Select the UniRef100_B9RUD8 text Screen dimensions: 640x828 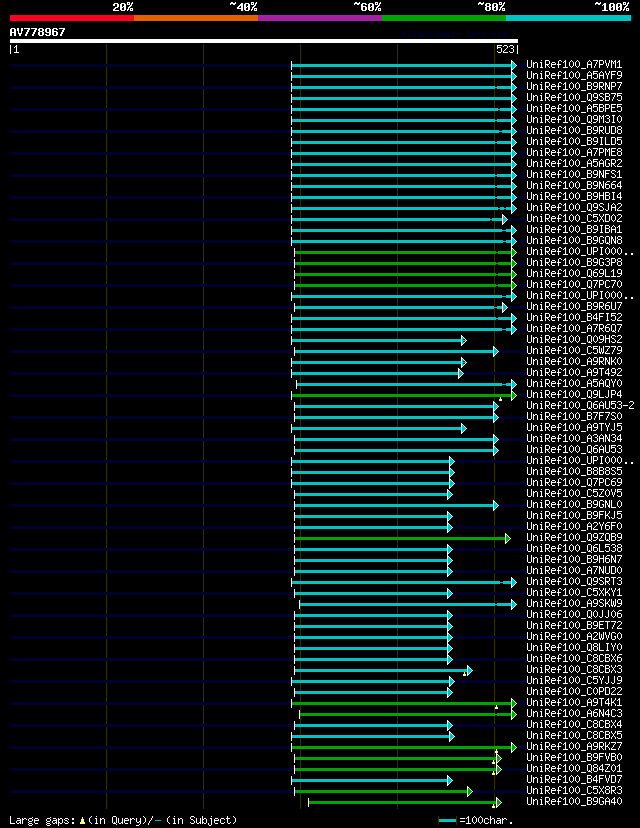tap(574, 130)
